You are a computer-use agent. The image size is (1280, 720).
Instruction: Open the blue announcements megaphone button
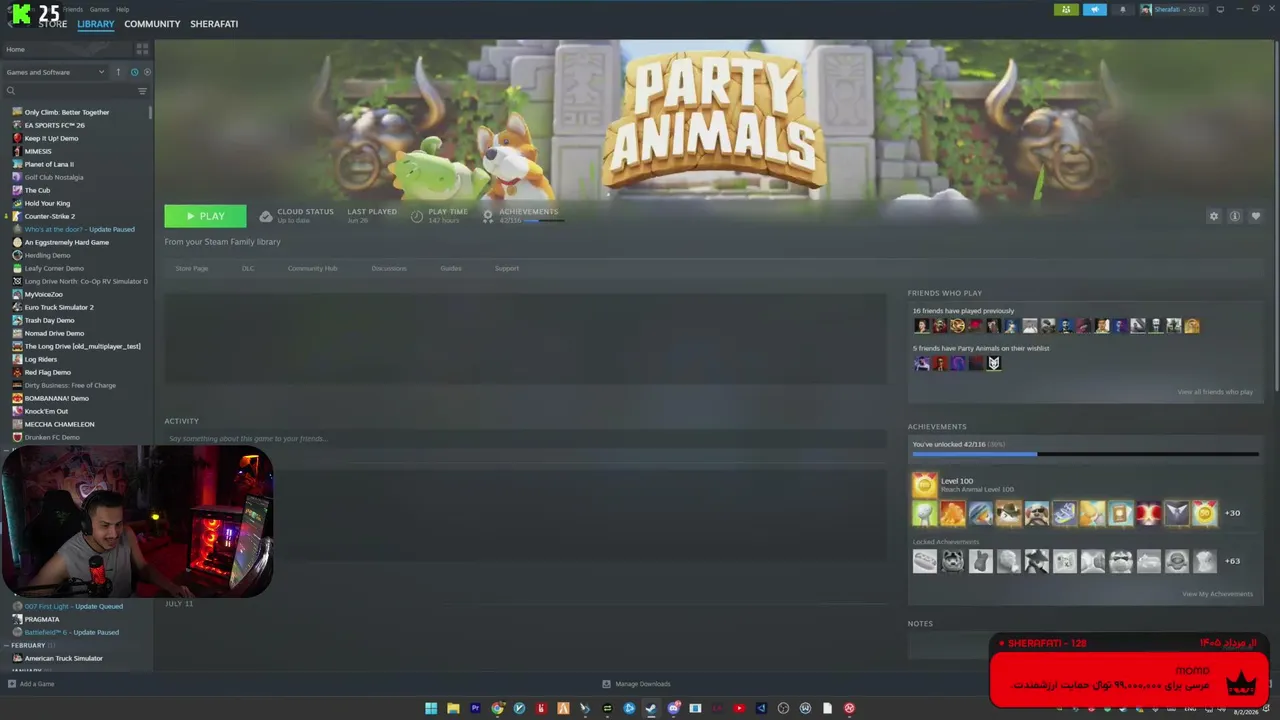coord(1095,9)
